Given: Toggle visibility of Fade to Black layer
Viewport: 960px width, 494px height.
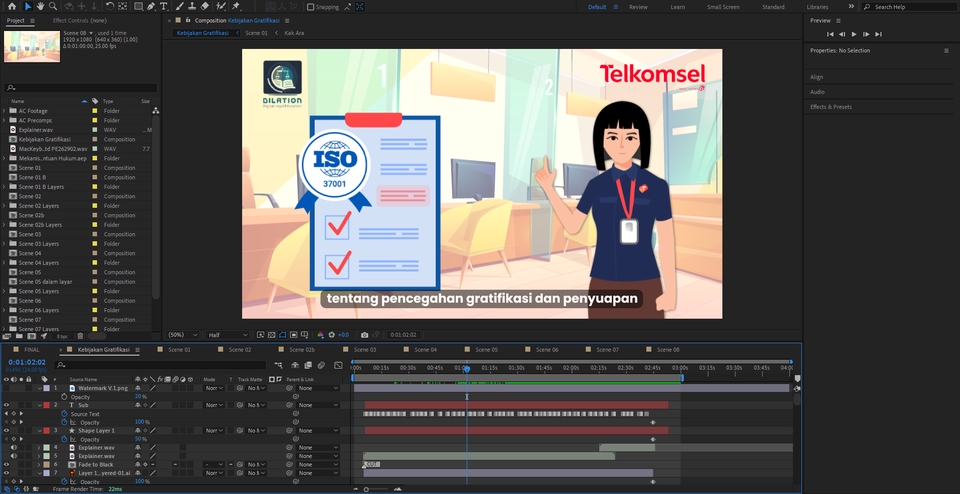Looking at the screenshot, I should pyautogui.click(x=7, y=465).
